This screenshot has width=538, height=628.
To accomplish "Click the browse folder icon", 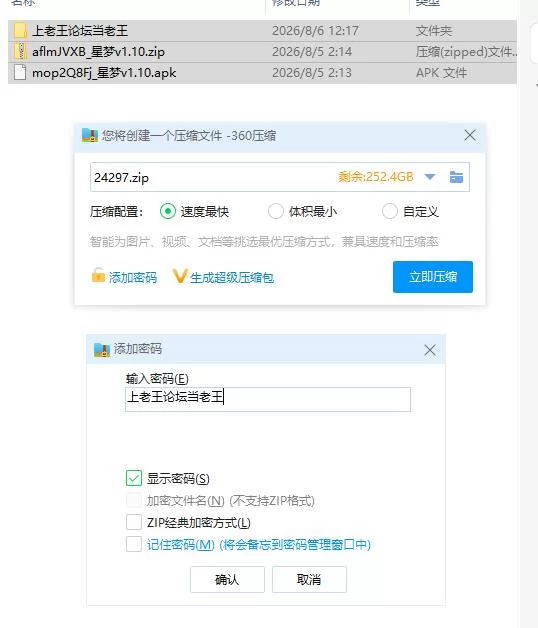I will [x=456, y=177].
